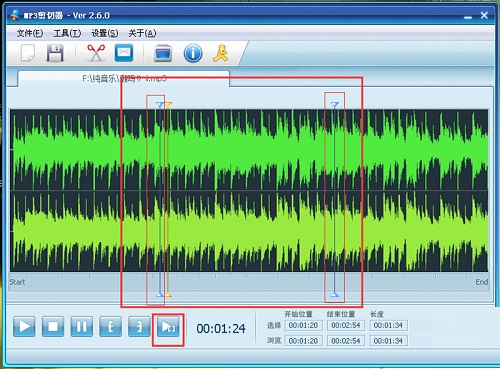Set selection start with the { button
500x369 pixels.
110,326
